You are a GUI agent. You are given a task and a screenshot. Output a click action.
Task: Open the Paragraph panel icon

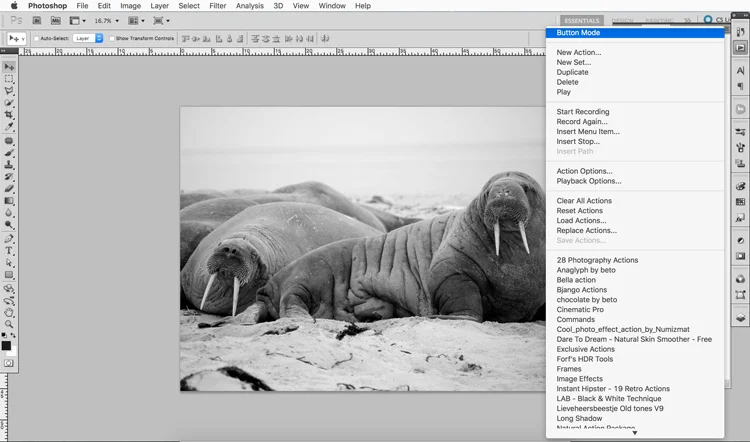pyautogui.click(x=740, y=86)
